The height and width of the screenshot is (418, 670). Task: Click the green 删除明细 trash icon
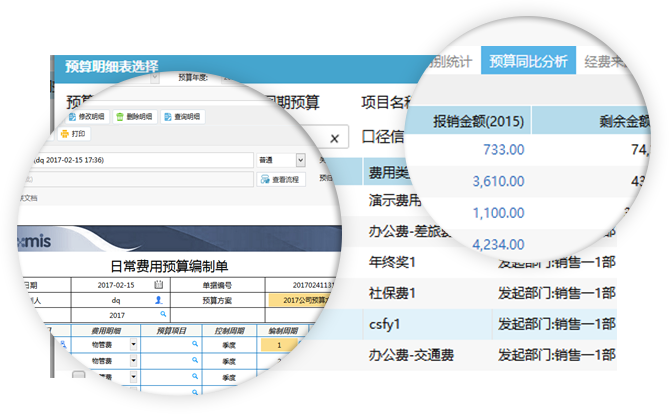click(x=120, y=117)
